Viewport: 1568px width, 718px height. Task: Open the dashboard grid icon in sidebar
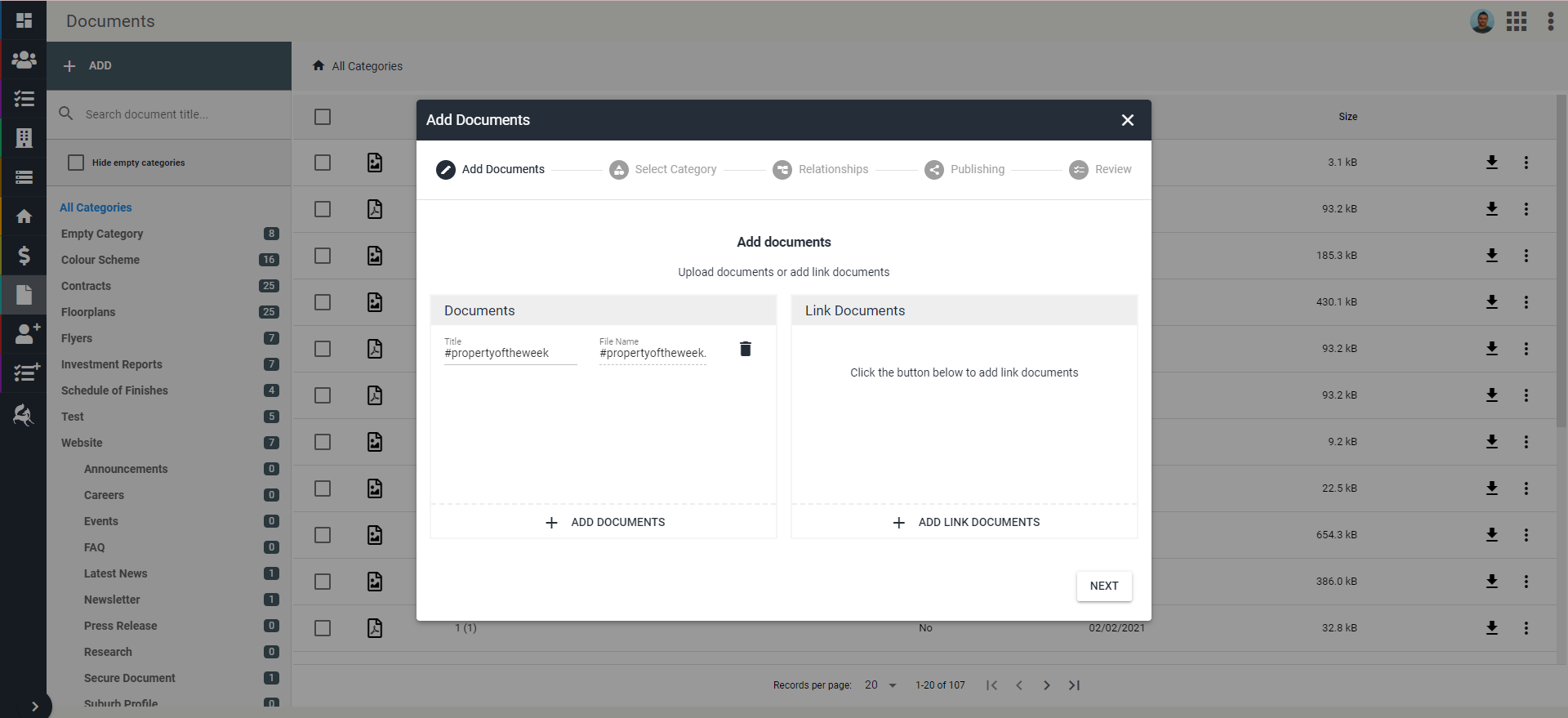coord(24,20)
